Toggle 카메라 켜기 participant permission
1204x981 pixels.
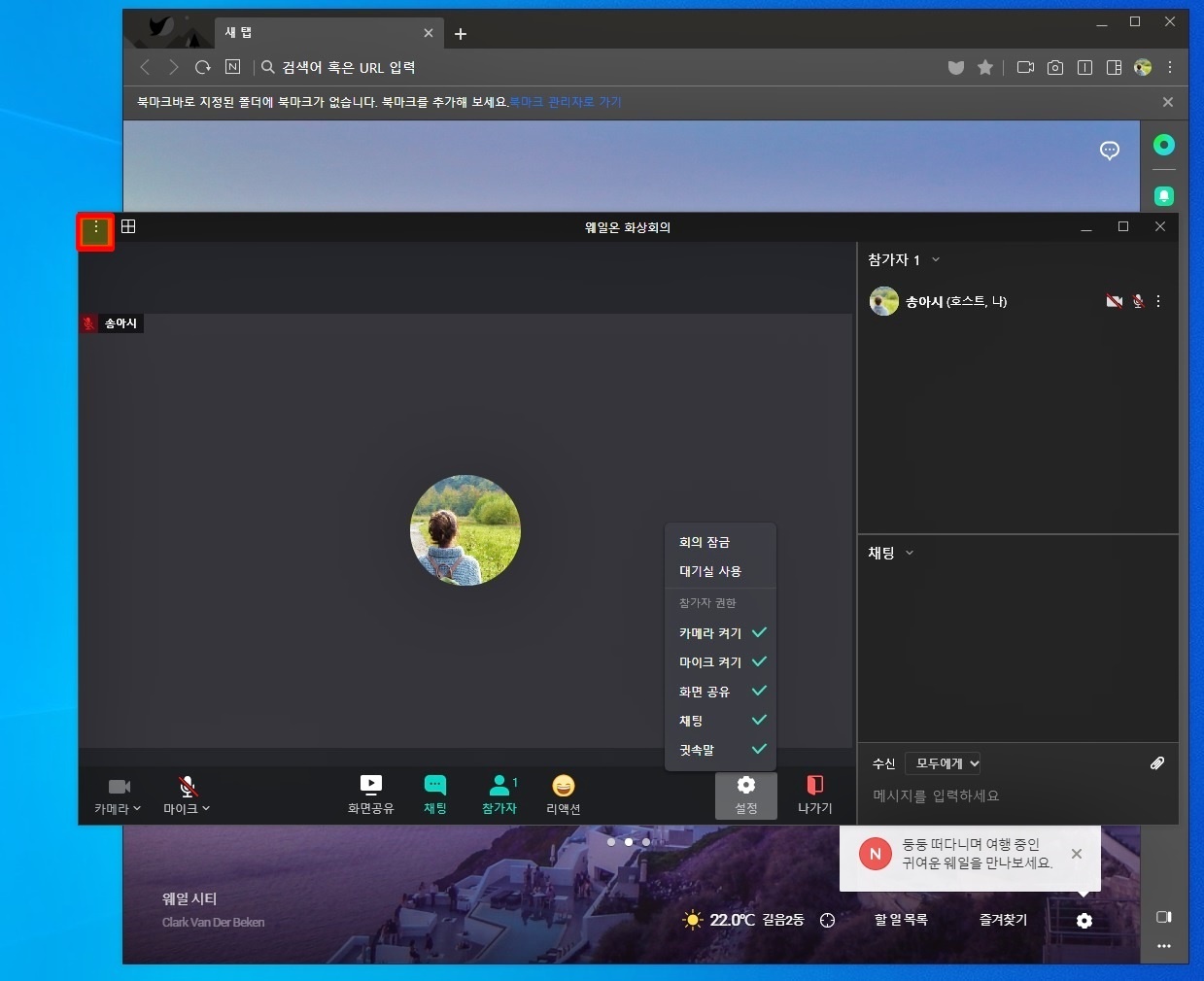click(721, 632)
